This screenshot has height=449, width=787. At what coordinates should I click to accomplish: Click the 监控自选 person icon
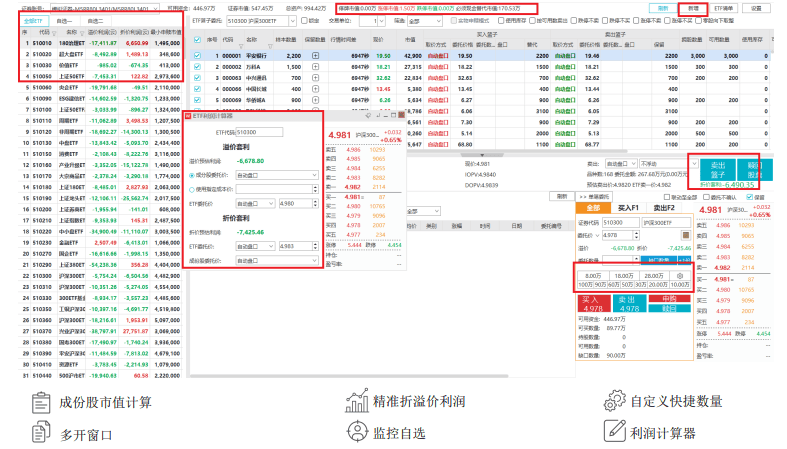[357, 432]
